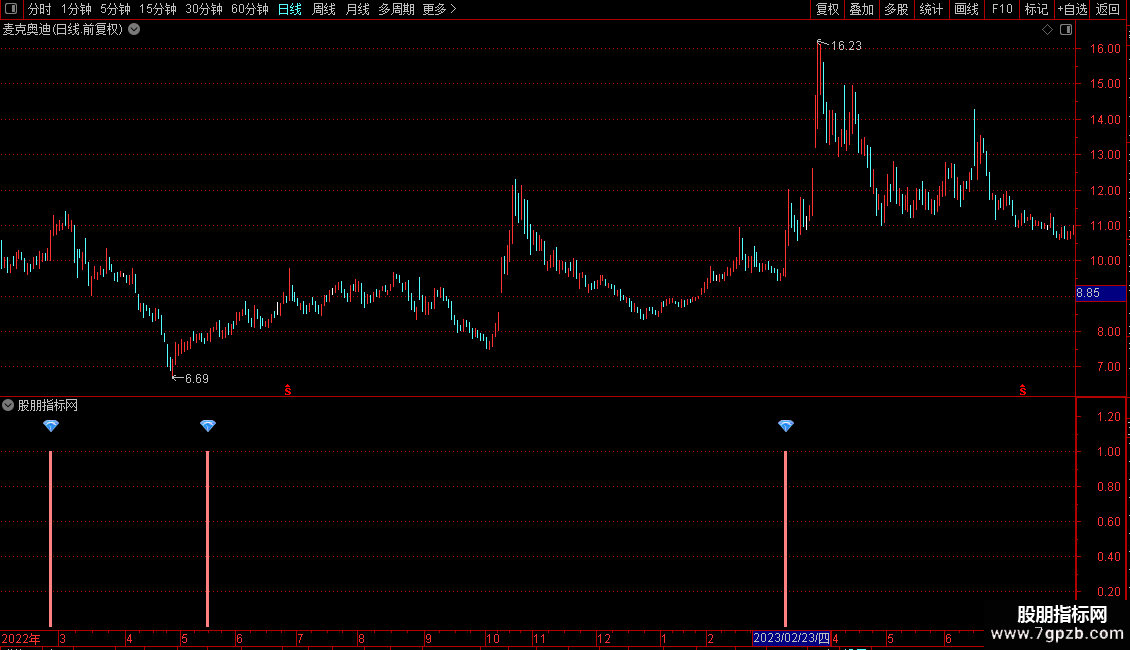The image size is (1130, 650).
Task: Expand the 麦克奥迪 chart title dropdown
Action: 134,30
